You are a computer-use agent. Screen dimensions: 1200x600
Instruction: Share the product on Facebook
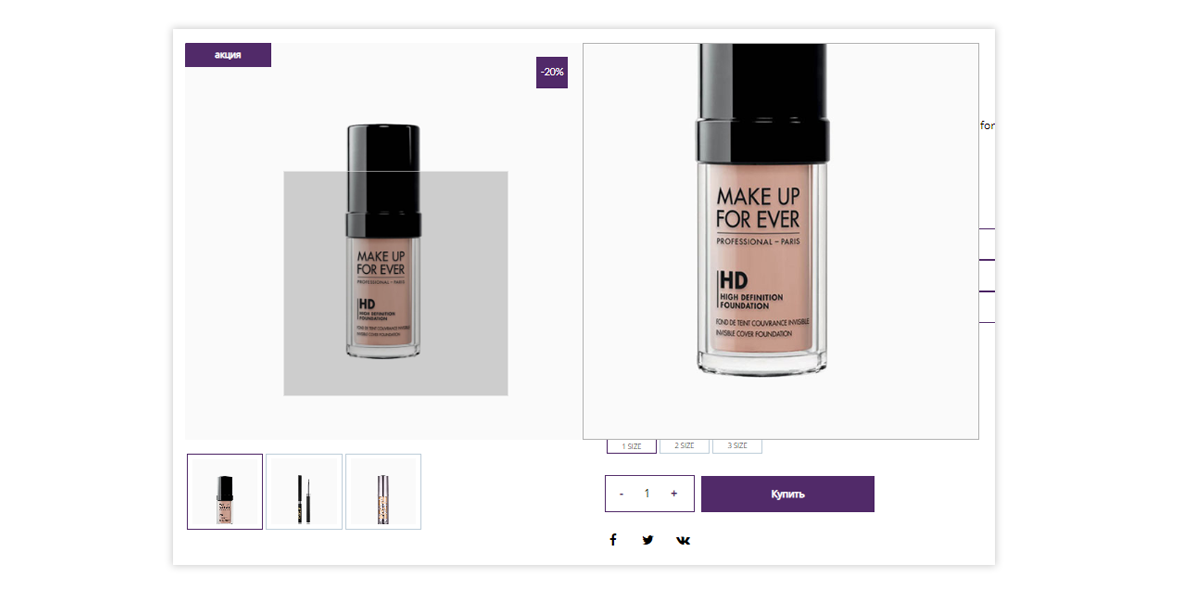(613, 540)
